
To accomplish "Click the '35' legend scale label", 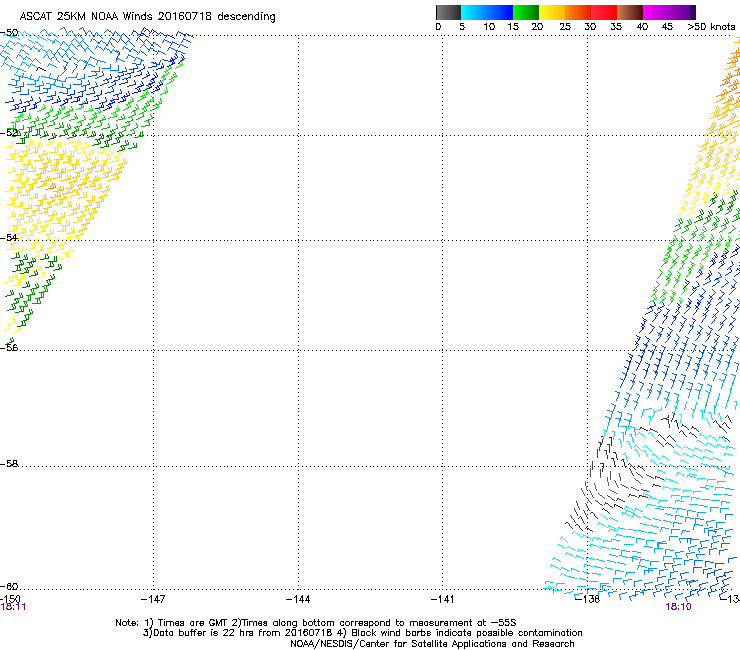I will [x=616, y=26].
